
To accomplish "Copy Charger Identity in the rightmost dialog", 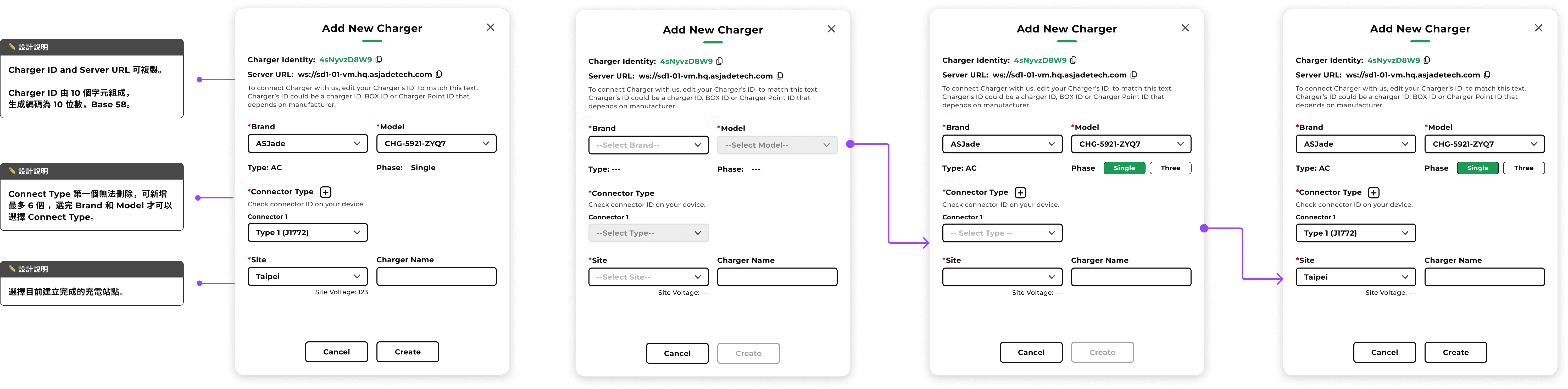I will tap(1427, 60).
